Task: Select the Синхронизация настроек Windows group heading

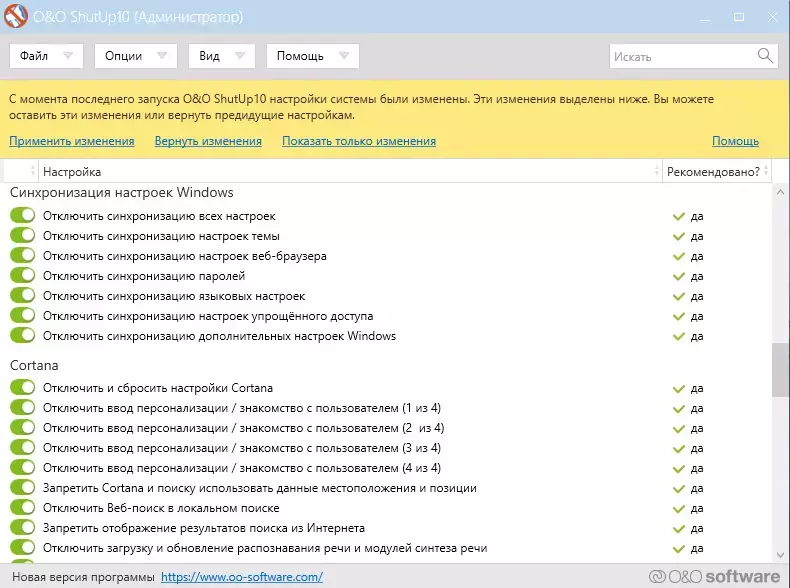Action: [121, 192]
